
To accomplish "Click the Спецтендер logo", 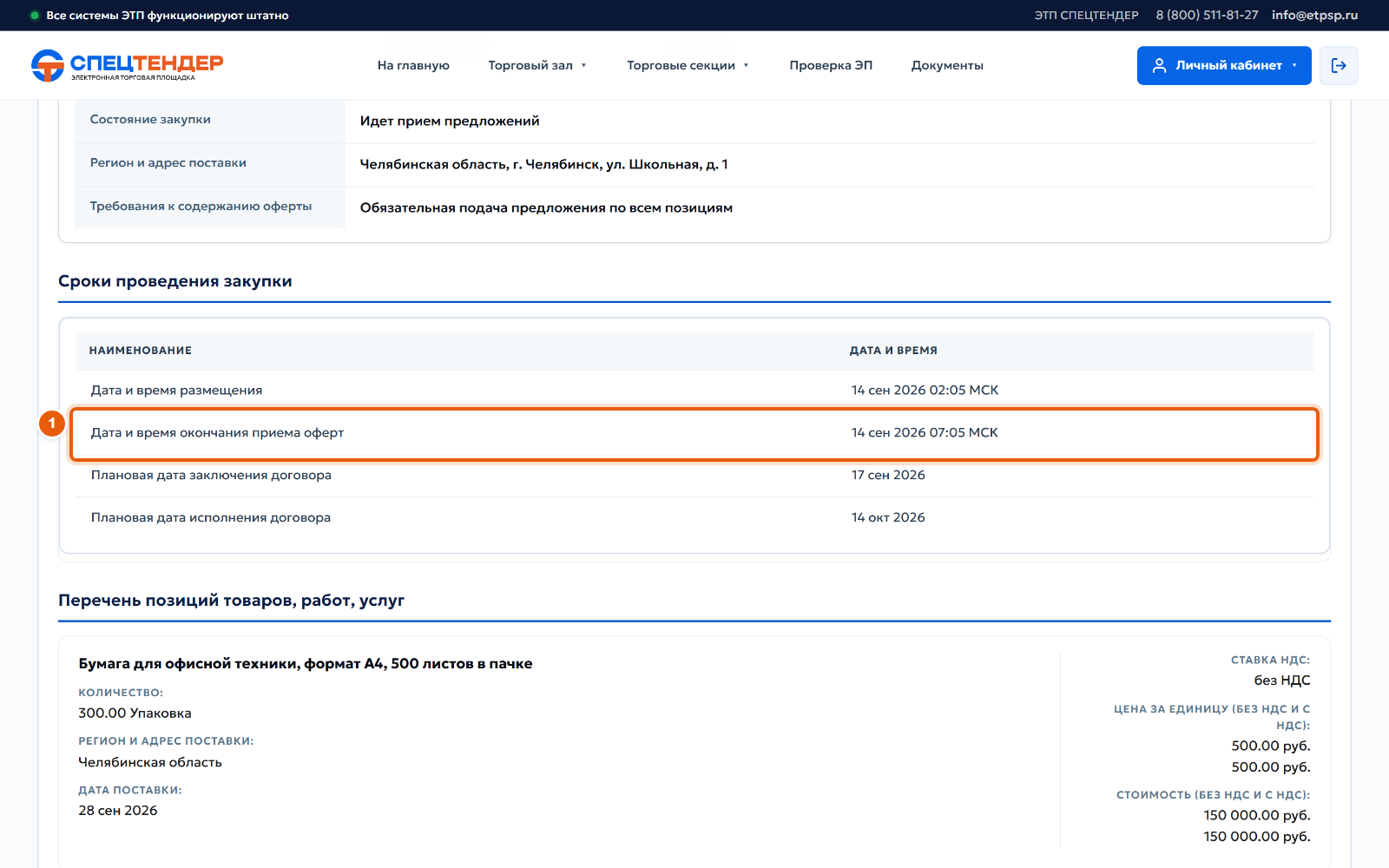I will pos(128,65).
